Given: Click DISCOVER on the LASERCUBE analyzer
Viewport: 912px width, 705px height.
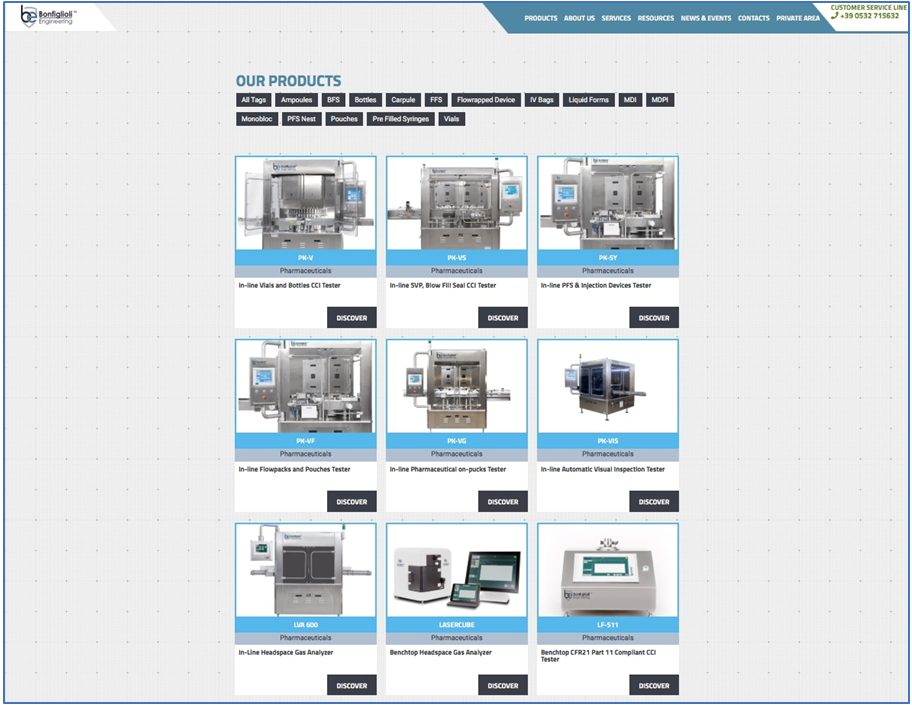Looking at the screenshot, I should pos(502,685).
